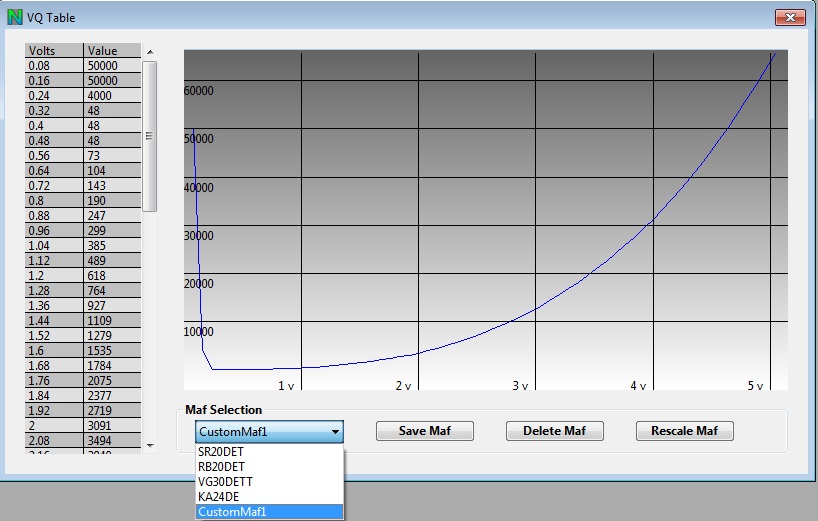This screenshot has height=521, width=818.
Task: Pick VG30DETT from the Maf options
Action: (224, 481)
